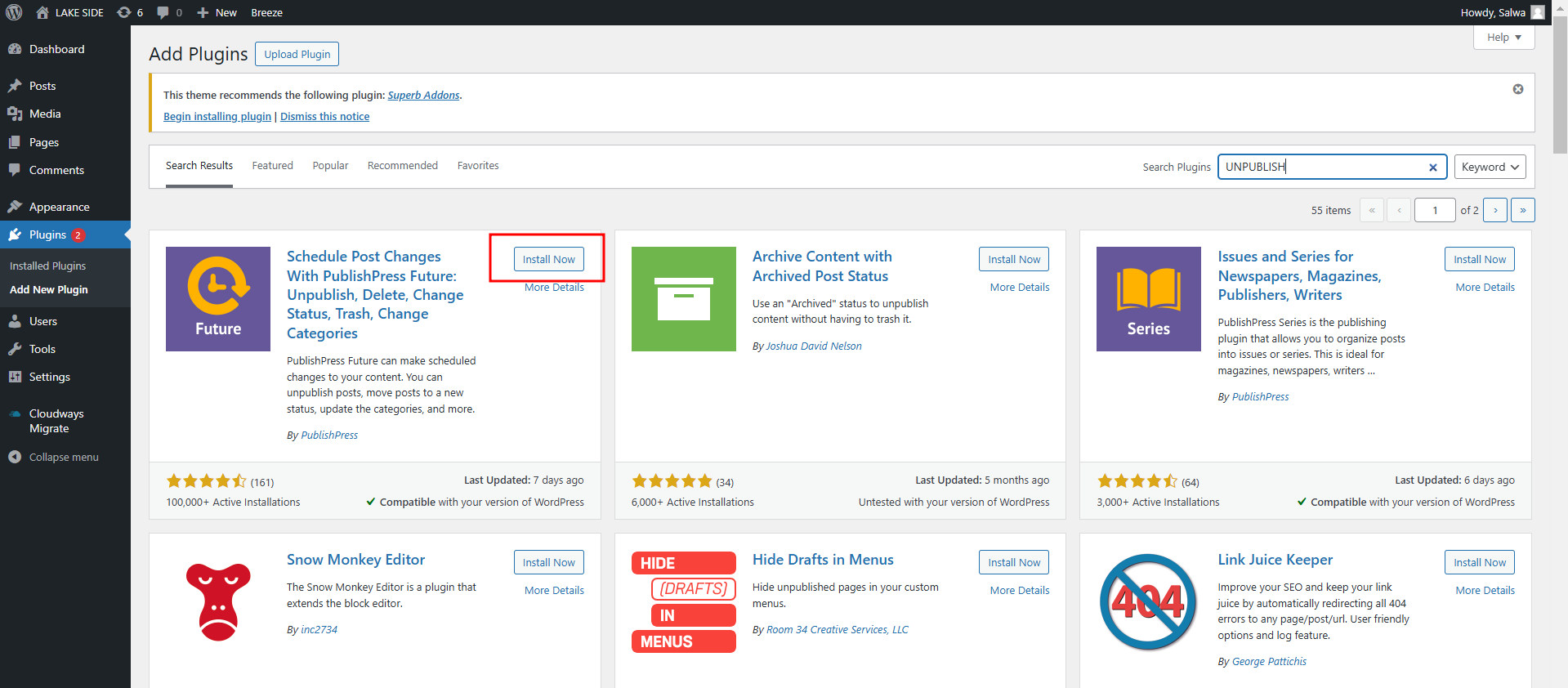Screen dimensions: 1568x688
Task: Open the updates icon showing 6
Action: [x=129, y=12]
